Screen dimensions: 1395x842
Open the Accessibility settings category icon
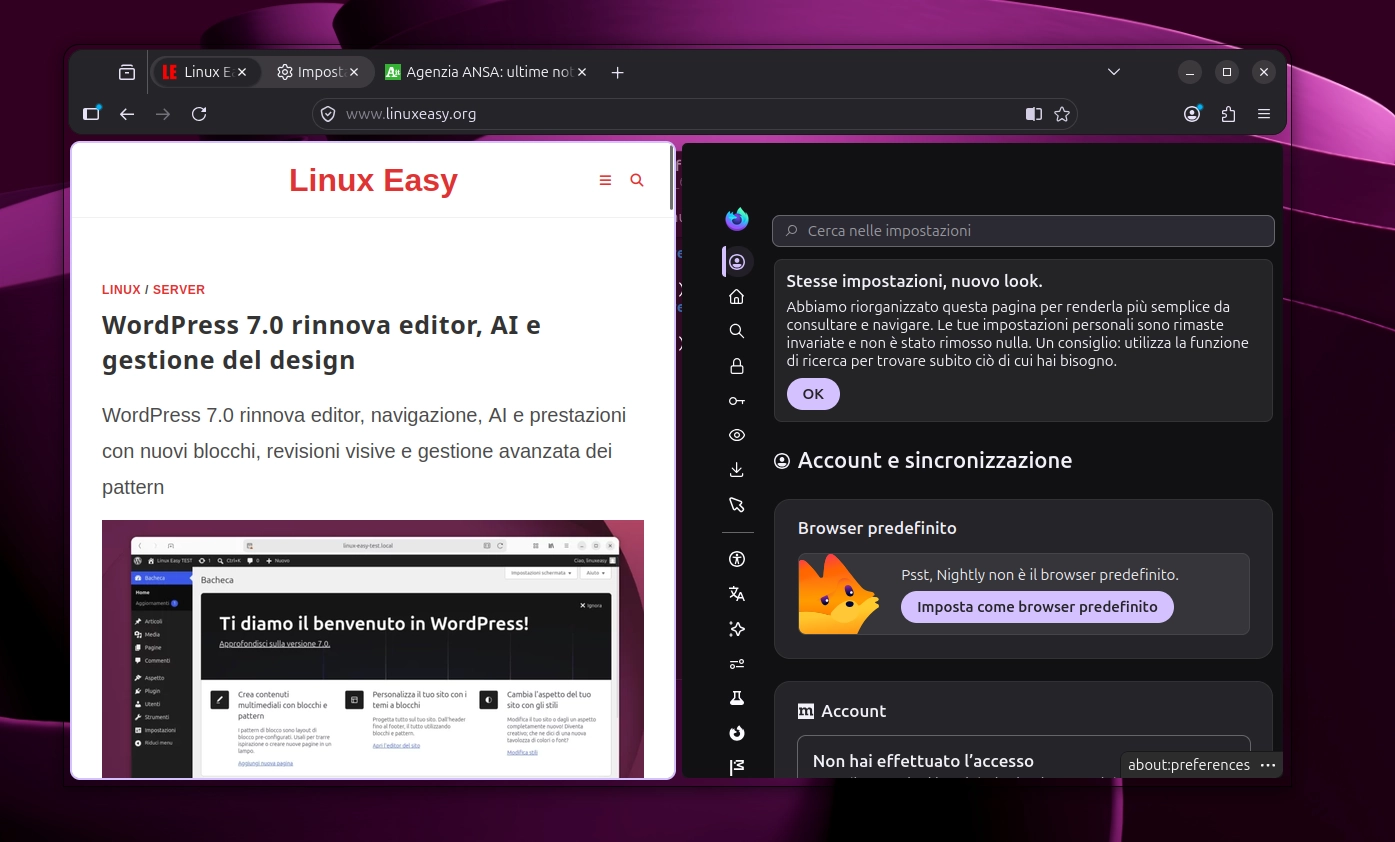click(737, 559)
